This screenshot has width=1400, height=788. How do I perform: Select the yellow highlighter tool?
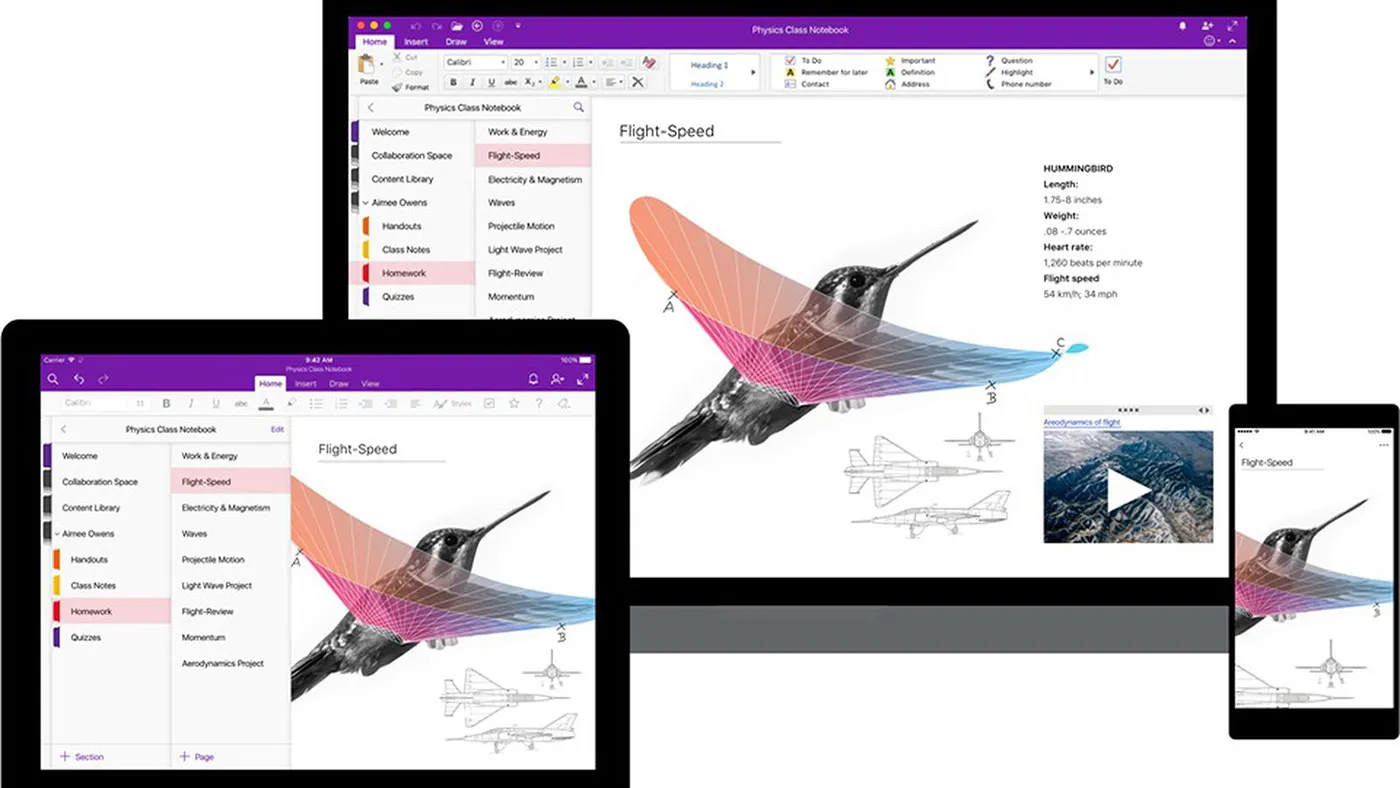pyautogui.click(x=556, y=82)
